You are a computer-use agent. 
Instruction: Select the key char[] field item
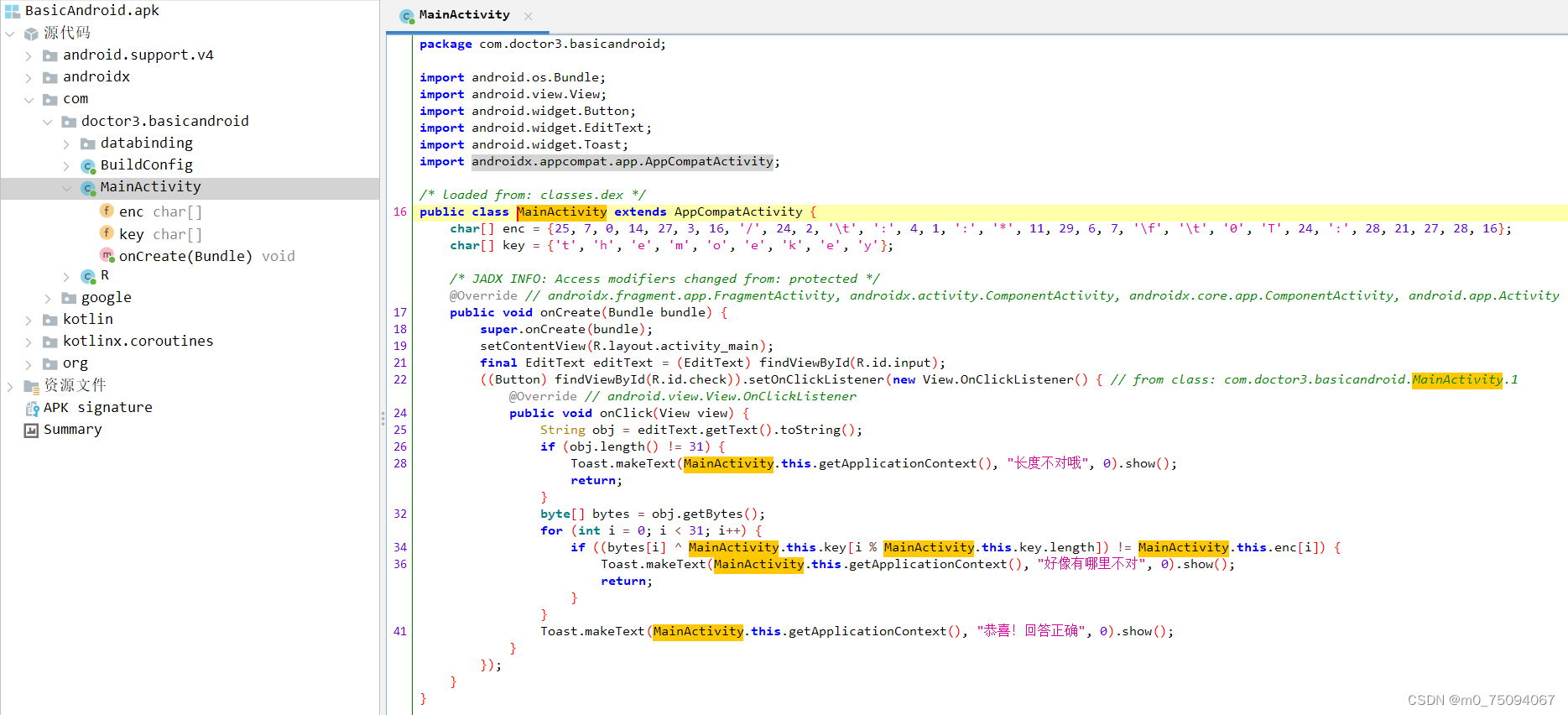coord(160,234)
